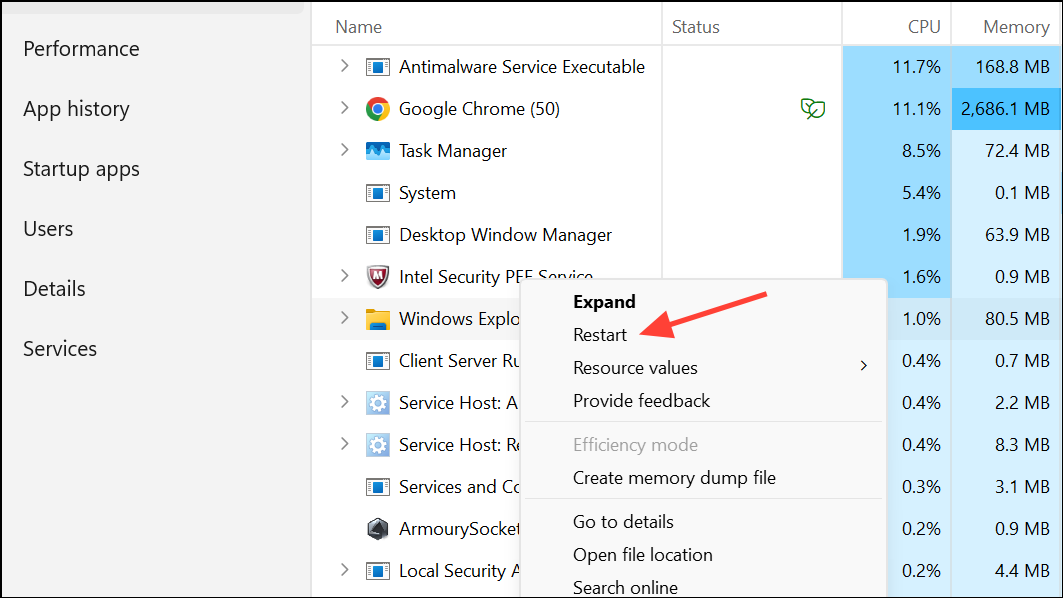Click the second Service Host gear icon
1063x598 pixels.
pyautogui.click(x=378, y=445)
